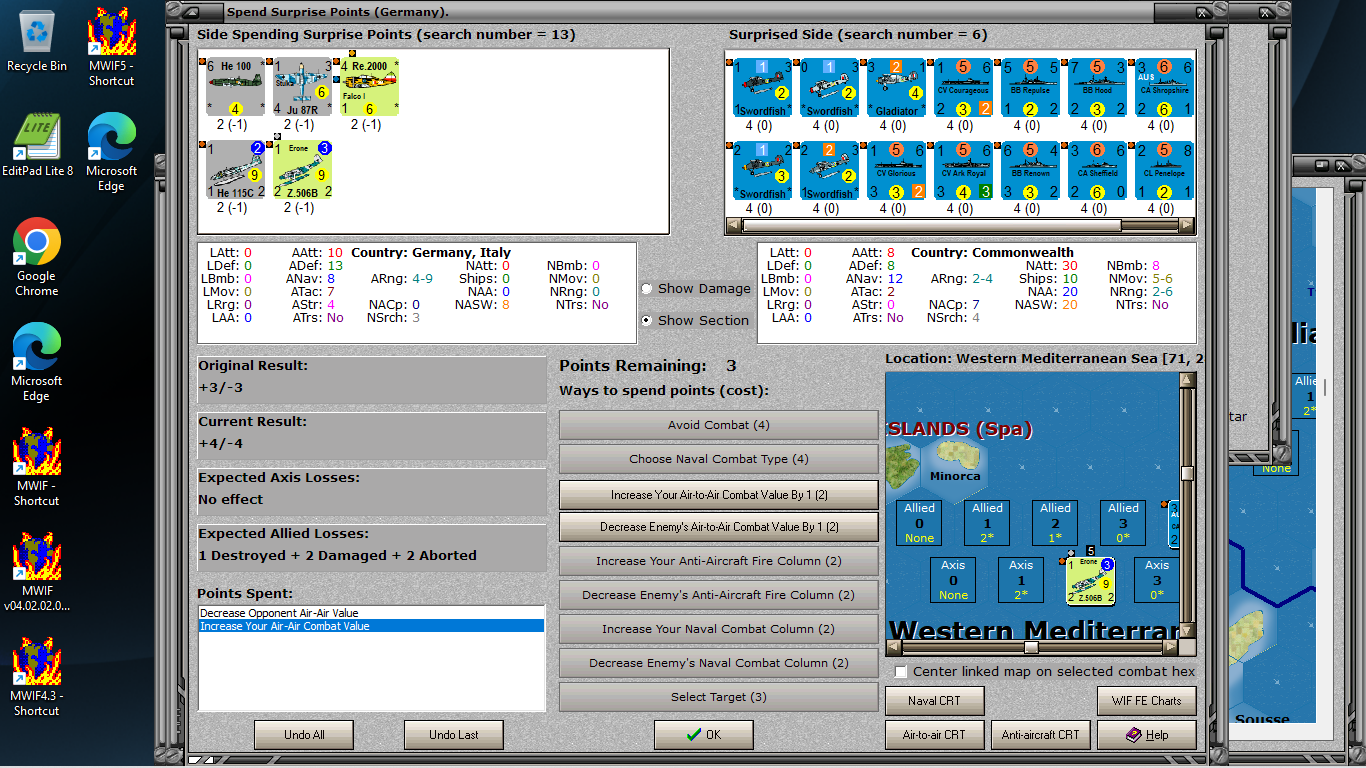Select the Show Section radio button
This screenshot has width=1366, height=768.
coord(647,320)
